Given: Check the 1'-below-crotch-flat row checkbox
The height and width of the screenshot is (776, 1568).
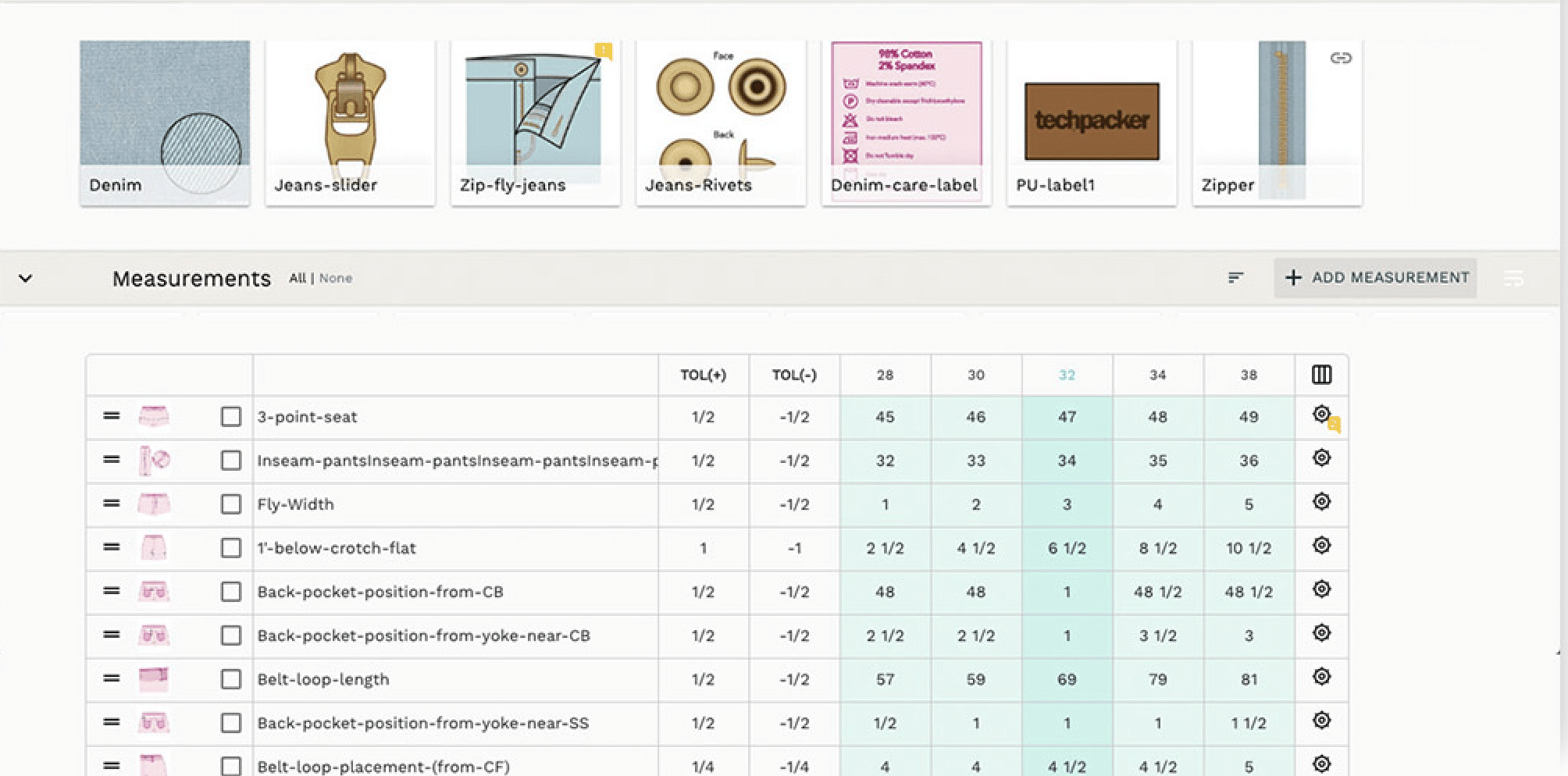Looking at the screenshot, I should (x=231, y=548).
